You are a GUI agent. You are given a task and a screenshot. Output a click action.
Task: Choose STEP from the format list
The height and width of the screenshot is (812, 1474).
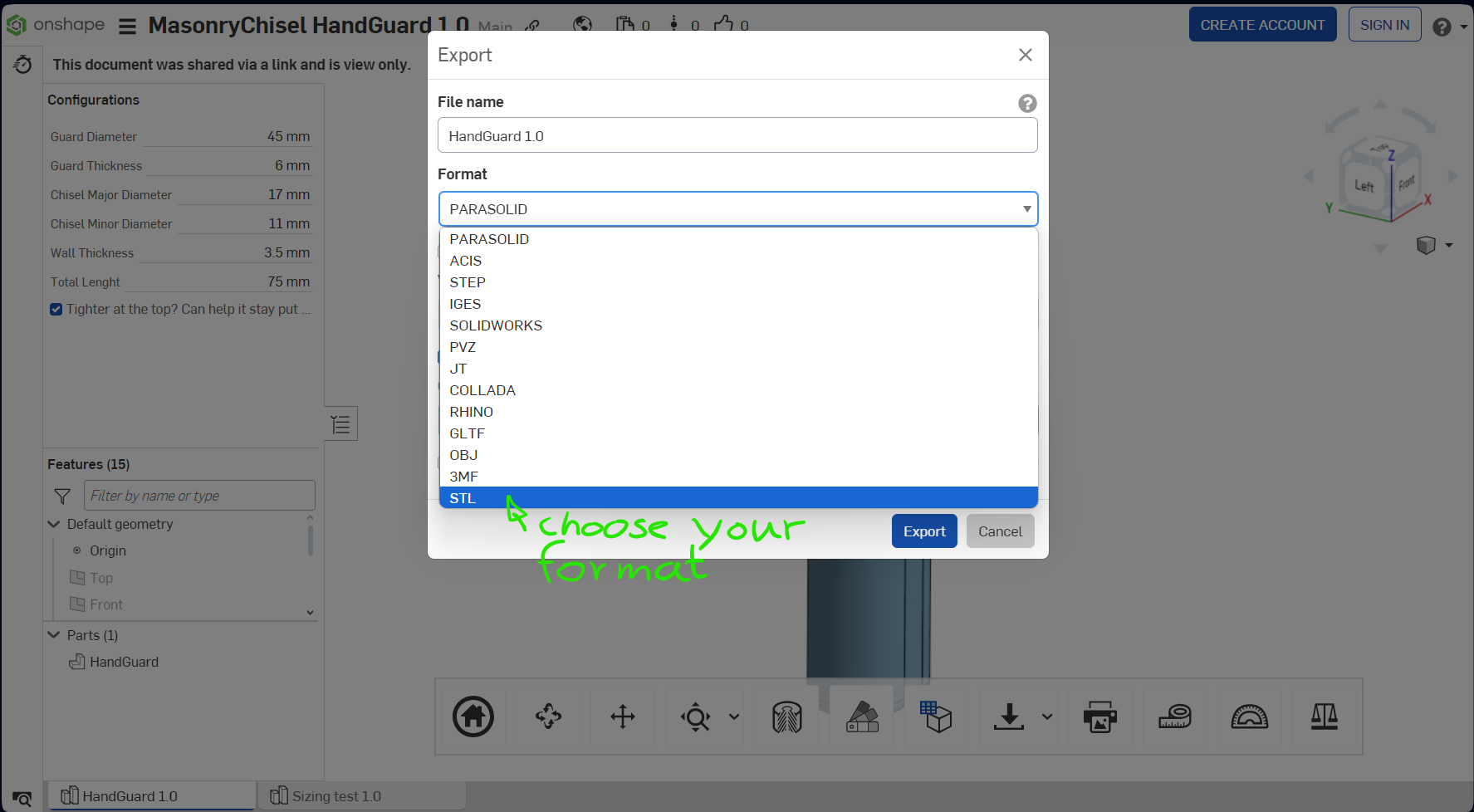(738, 282)
